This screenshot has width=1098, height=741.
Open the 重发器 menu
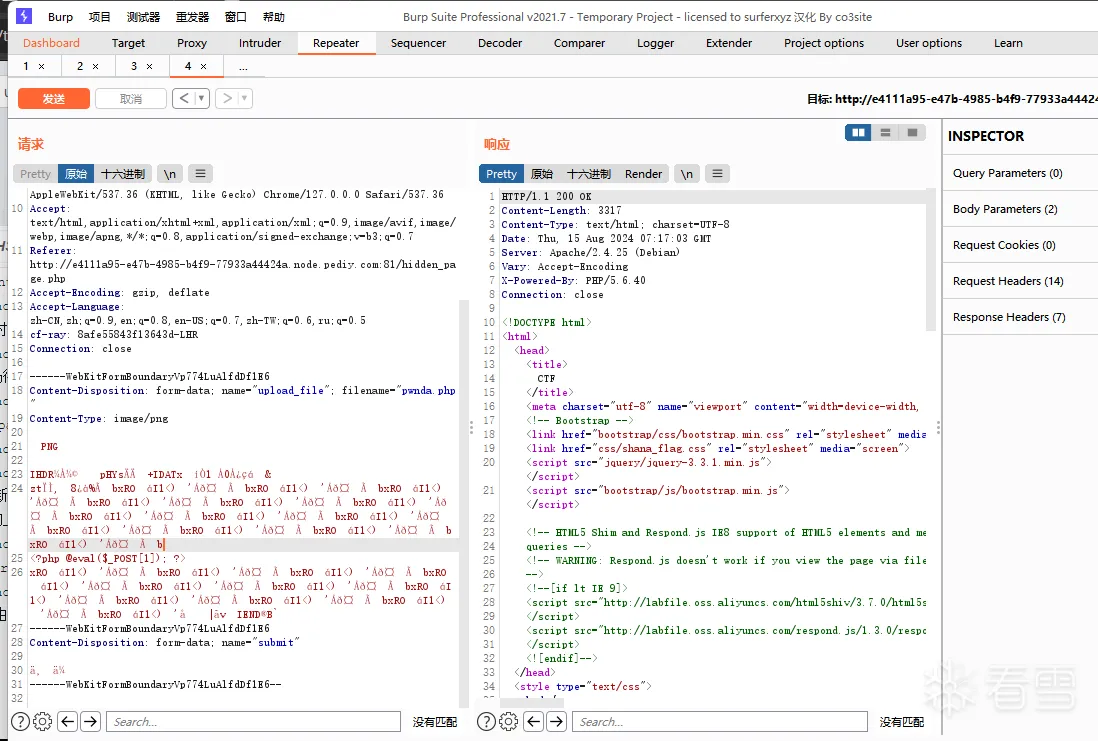tap(192, 17)
